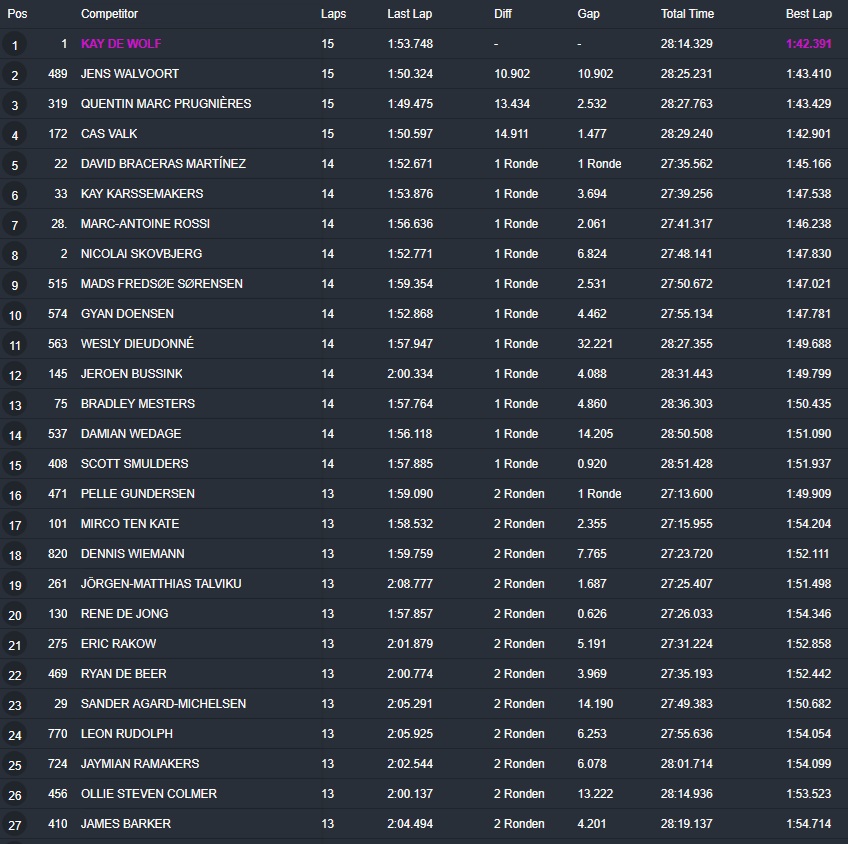Select rider number 489 cell

(x=57, y=74)
